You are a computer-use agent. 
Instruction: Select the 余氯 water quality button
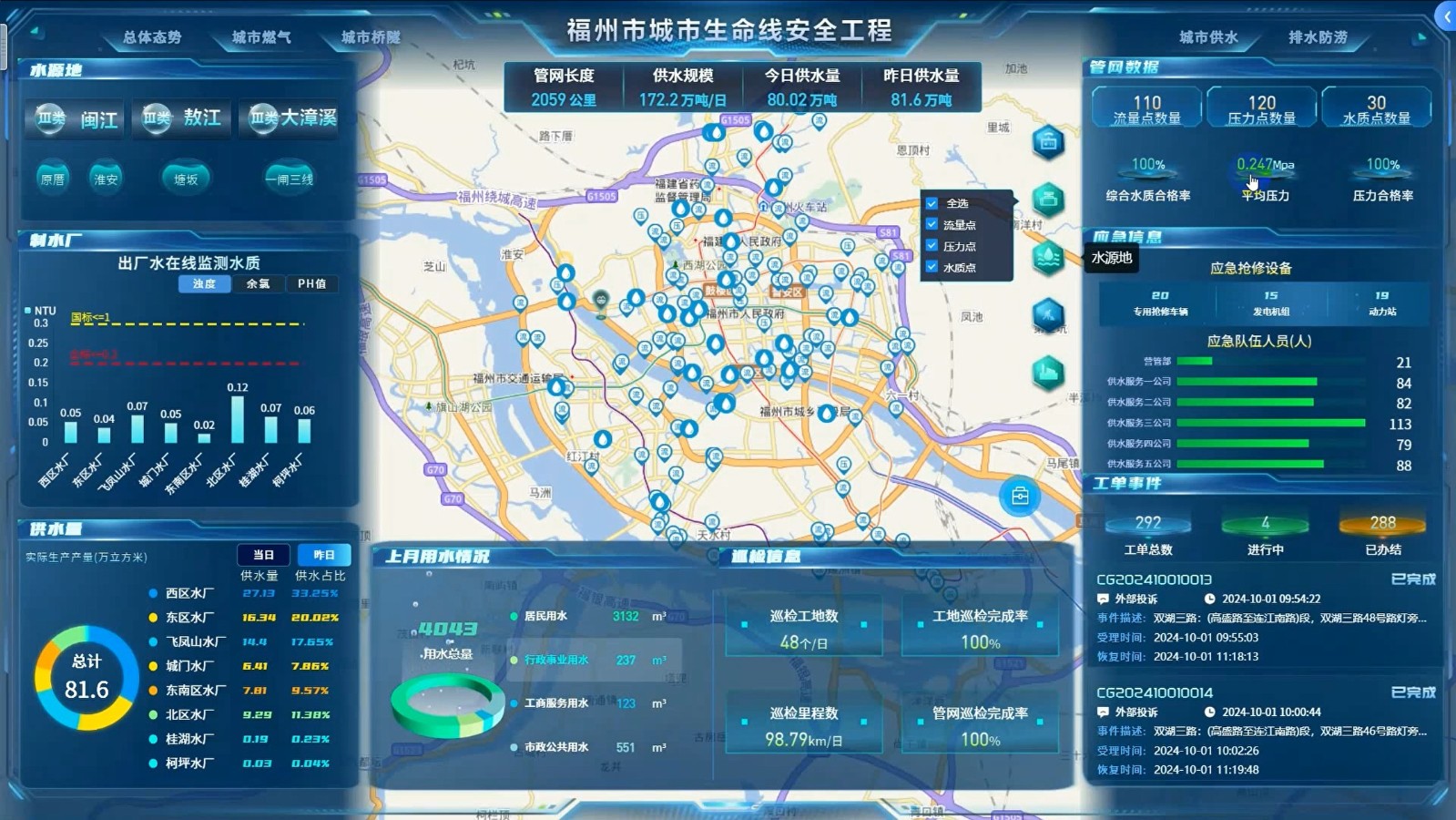(x=258, y=284)
